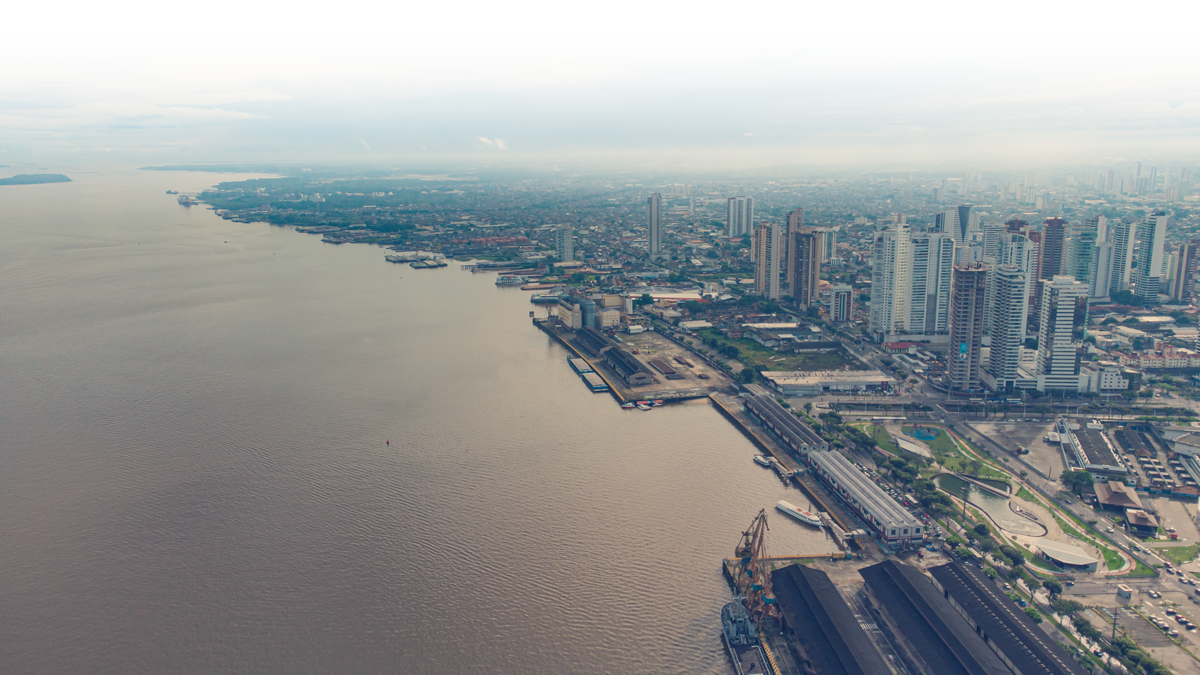Click the gray ship docked below the crane
Screen dimensions: 1200x675
click(739, 625)
